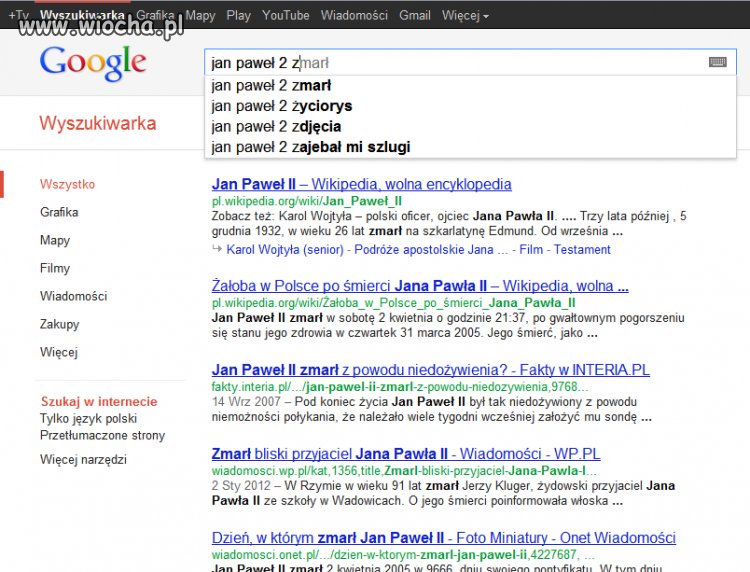Open Onet Wiadomości Foto Miniatury result

point(444,538)
